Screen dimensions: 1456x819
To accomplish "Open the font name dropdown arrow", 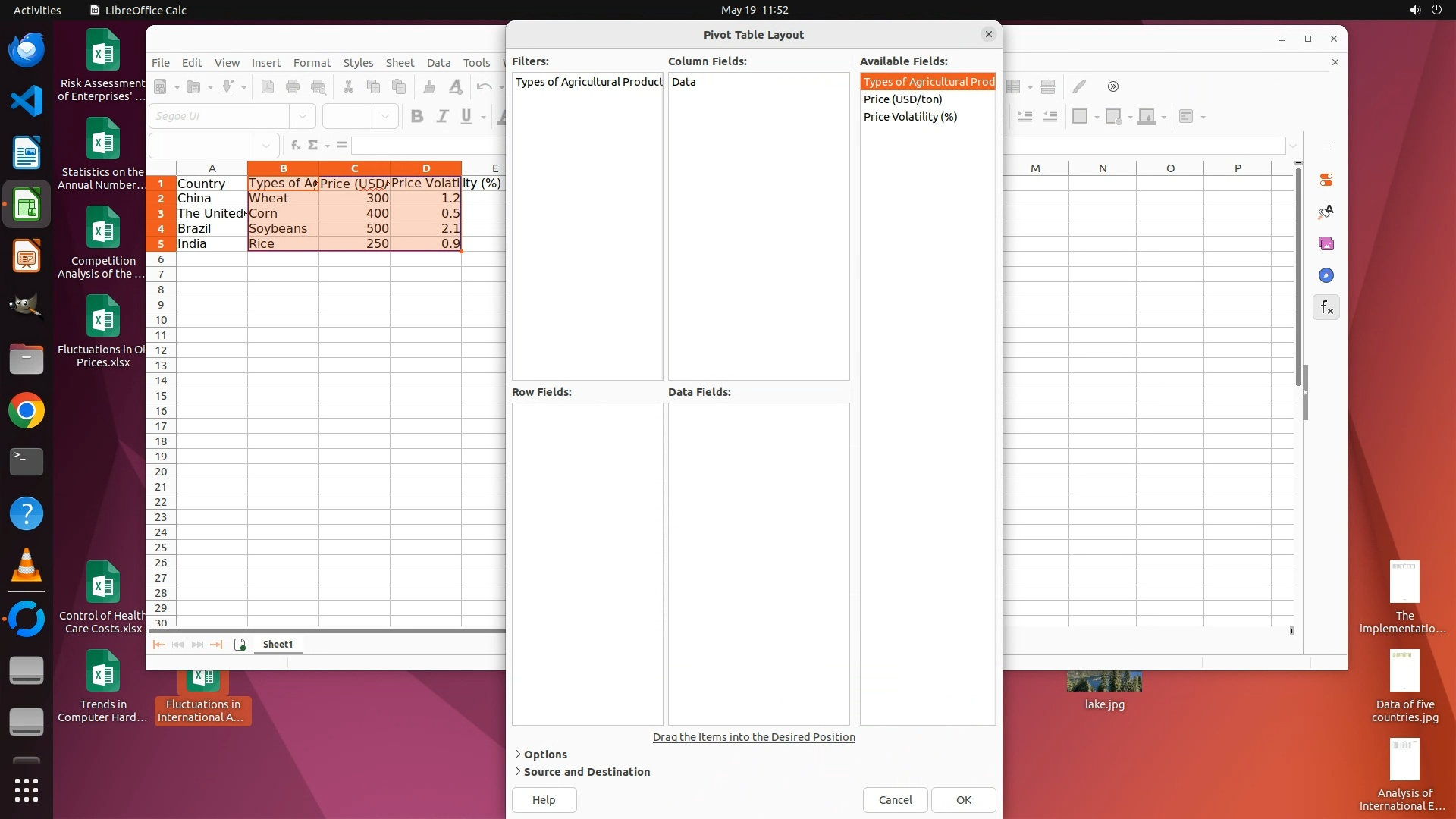I will [303, 116].
